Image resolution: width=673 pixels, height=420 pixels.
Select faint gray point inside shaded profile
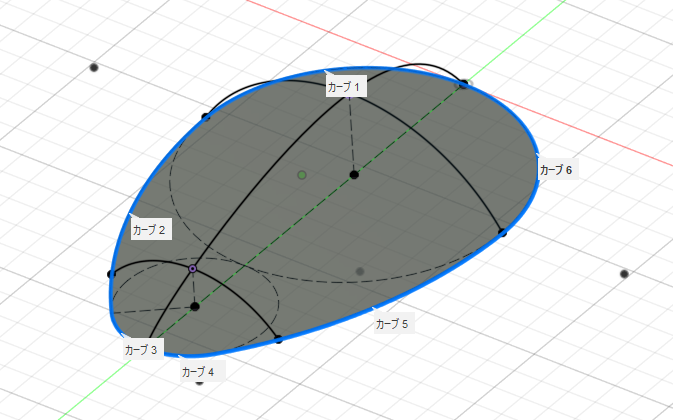coord(360,271)
